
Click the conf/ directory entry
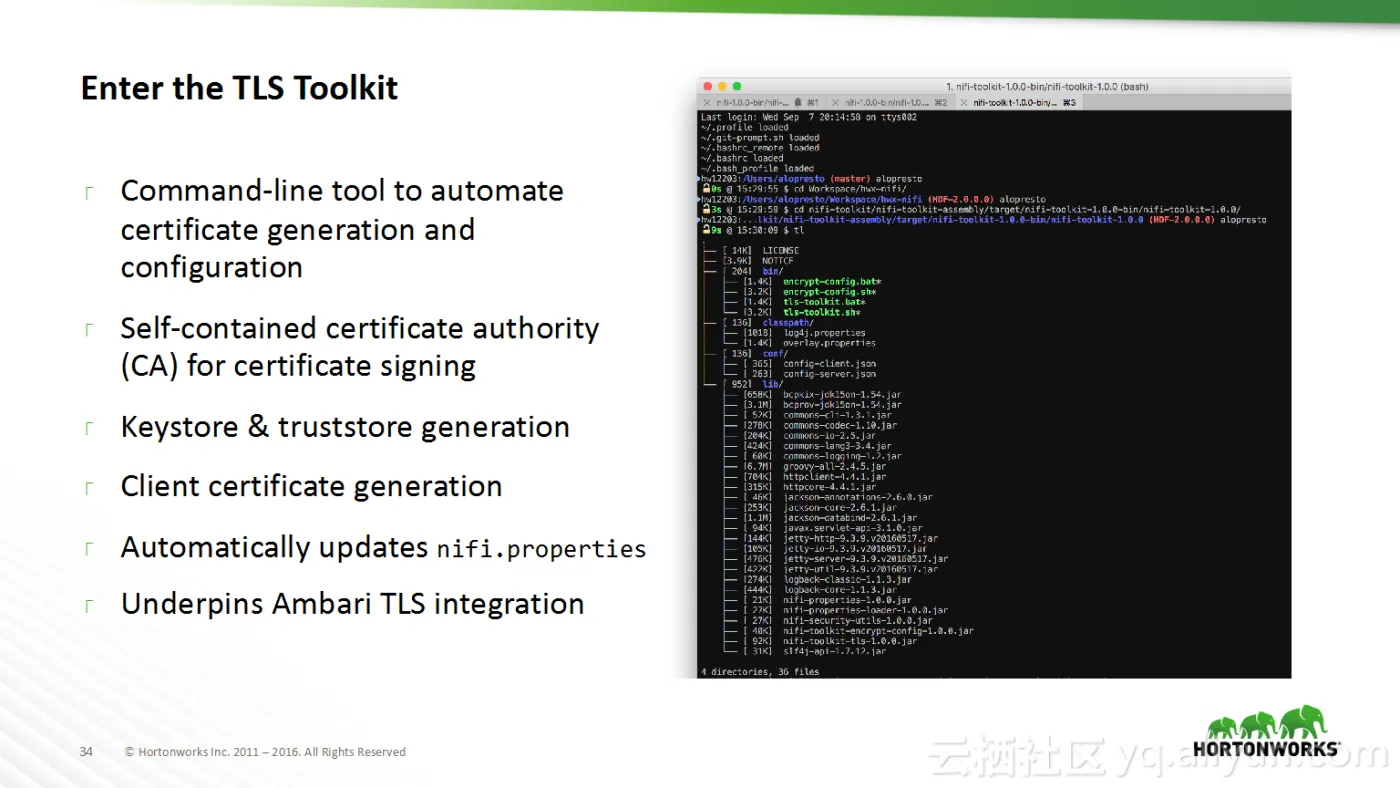[x=775, y=353]
